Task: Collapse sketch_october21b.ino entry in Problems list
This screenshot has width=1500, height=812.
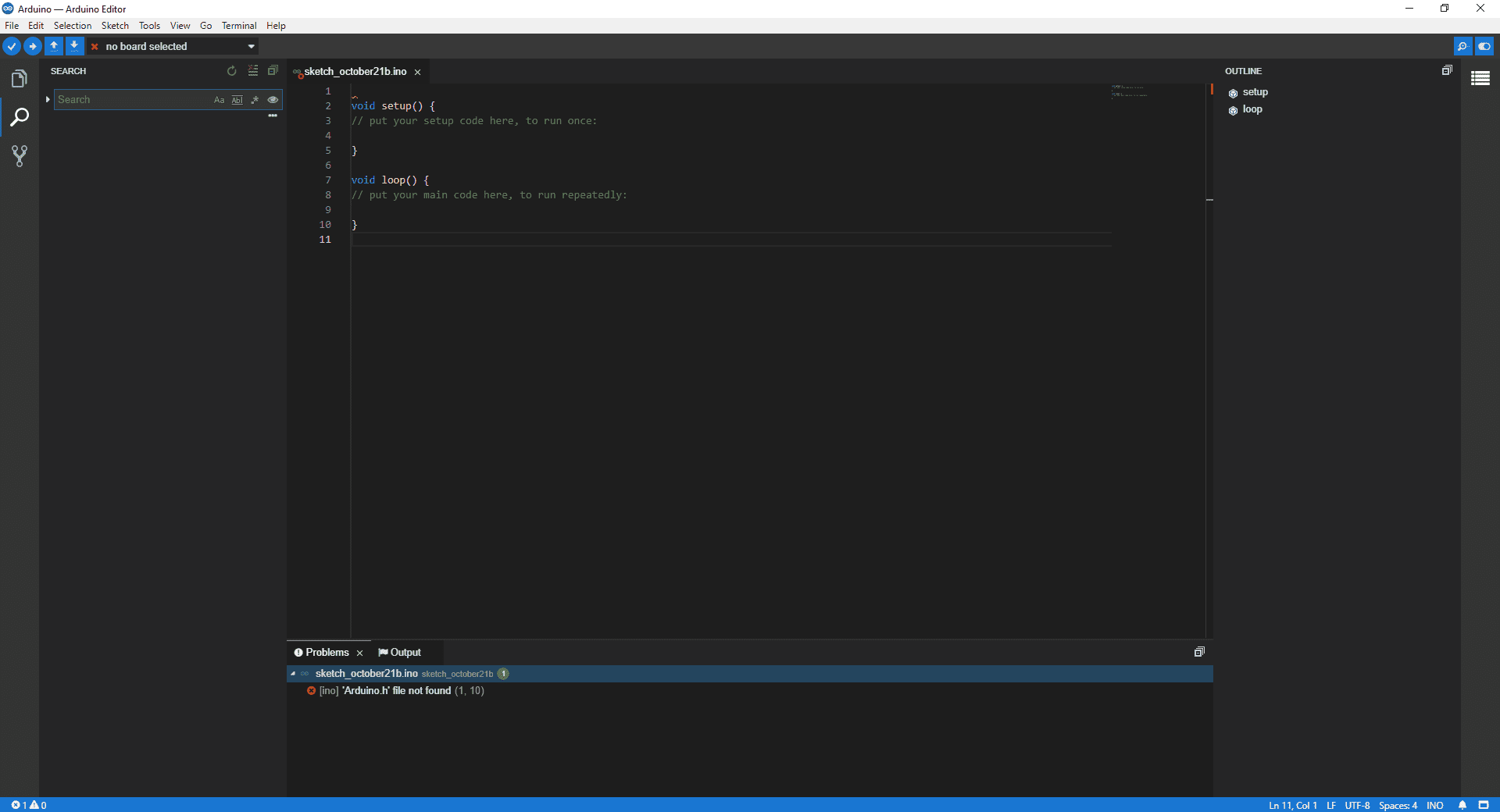Action: [x=293, y=674]
